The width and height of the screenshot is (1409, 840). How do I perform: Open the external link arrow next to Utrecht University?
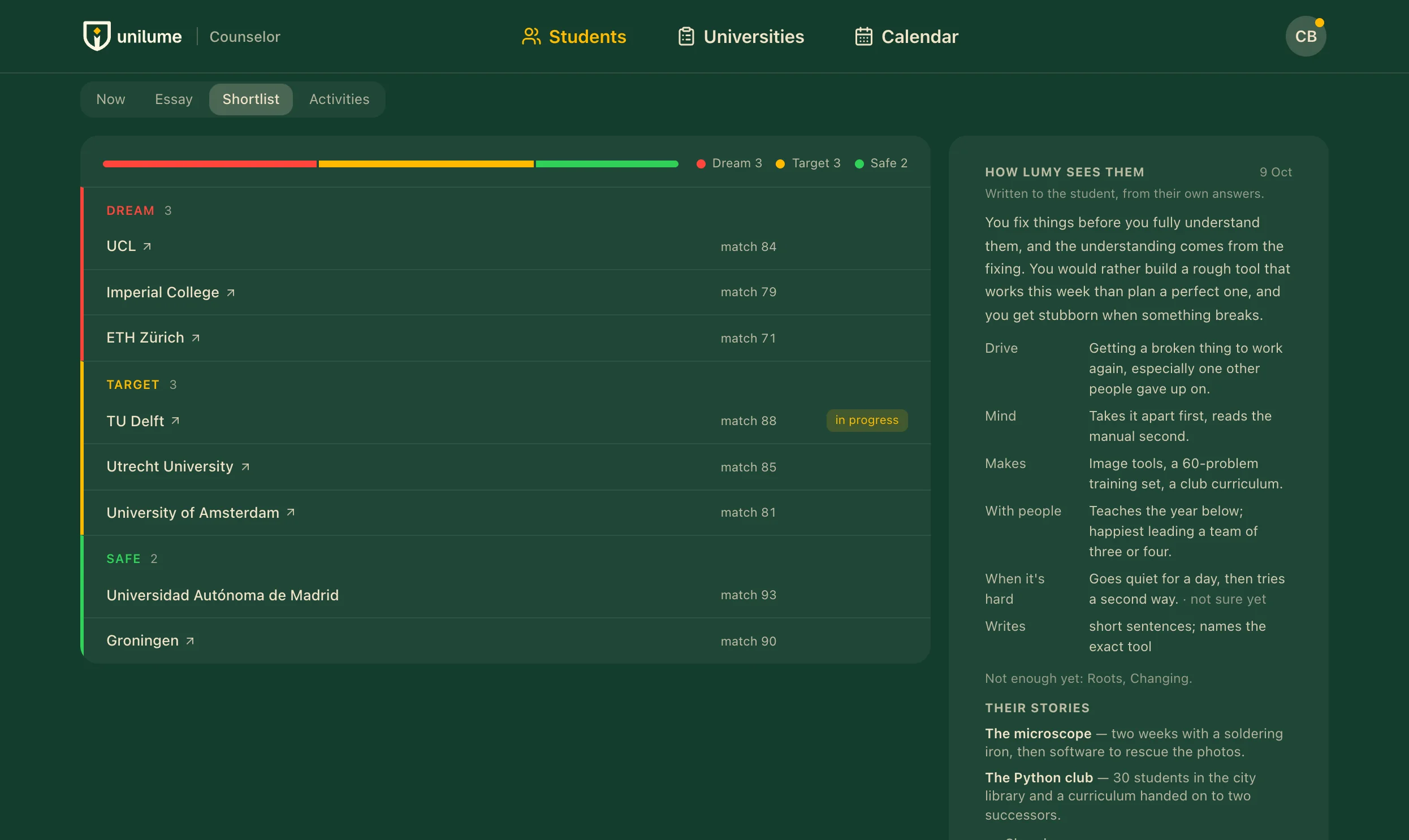coord(245,467)
